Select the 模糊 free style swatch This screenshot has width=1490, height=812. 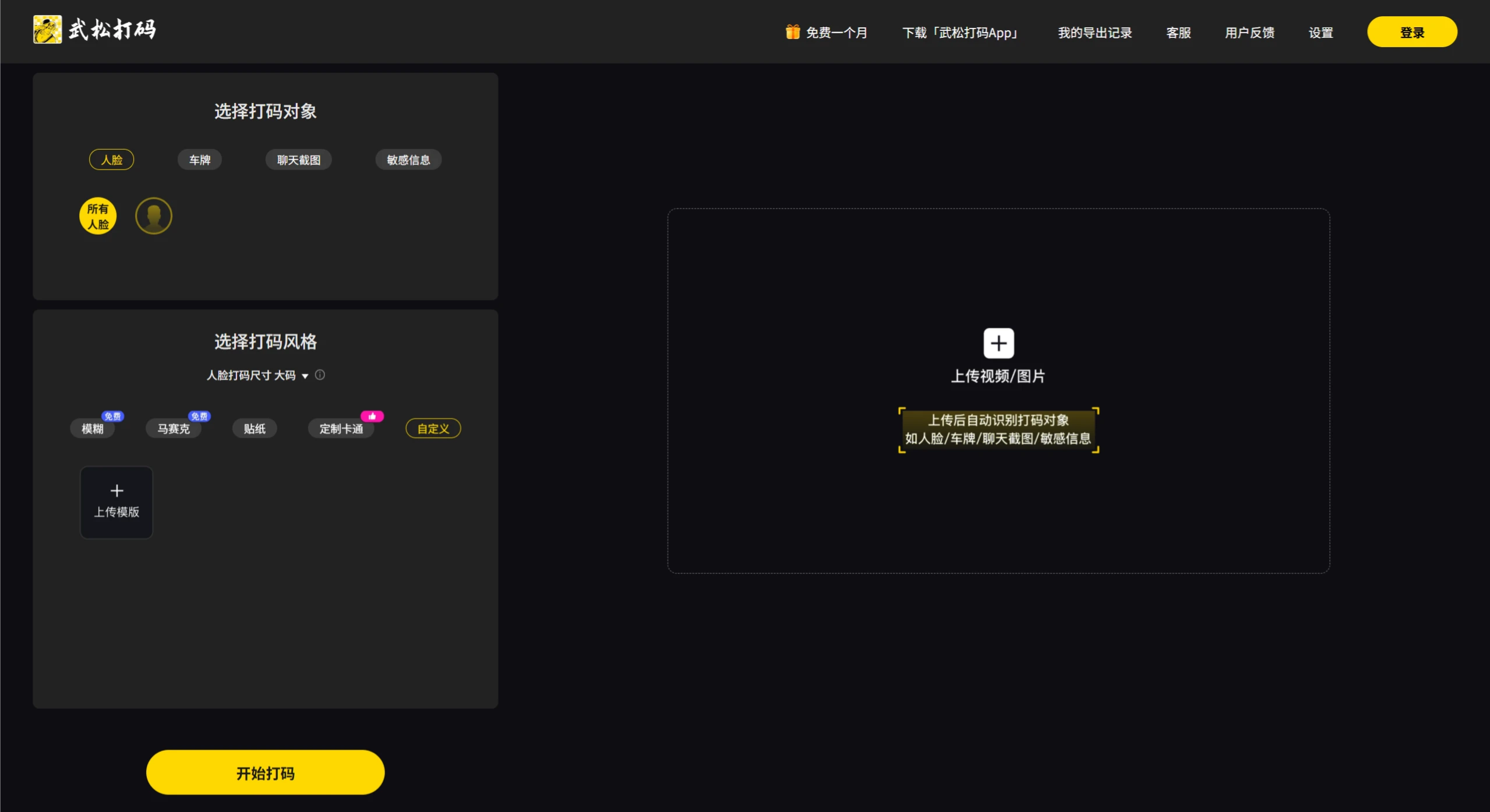(x=92, y=428)
